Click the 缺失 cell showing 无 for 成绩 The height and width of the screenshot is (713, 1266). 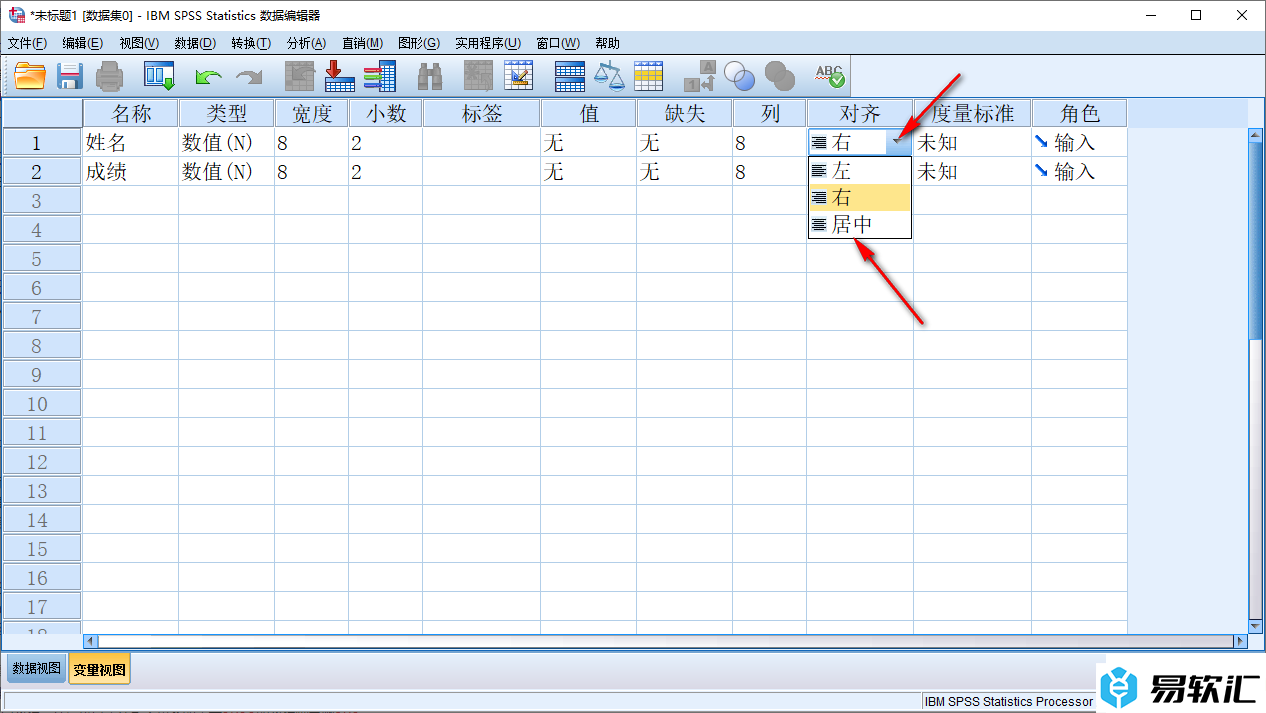click(685, 172)
